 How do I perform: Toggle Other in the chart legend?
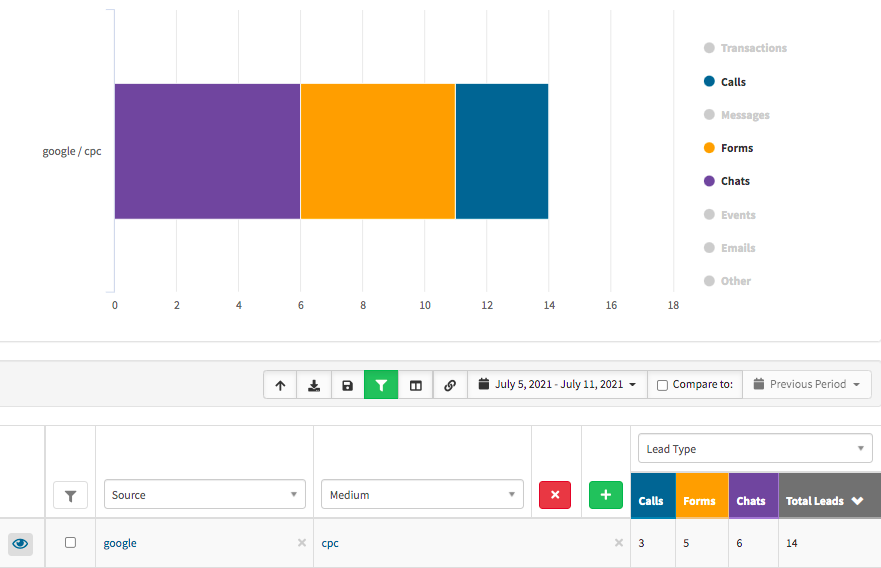[728, 281]
